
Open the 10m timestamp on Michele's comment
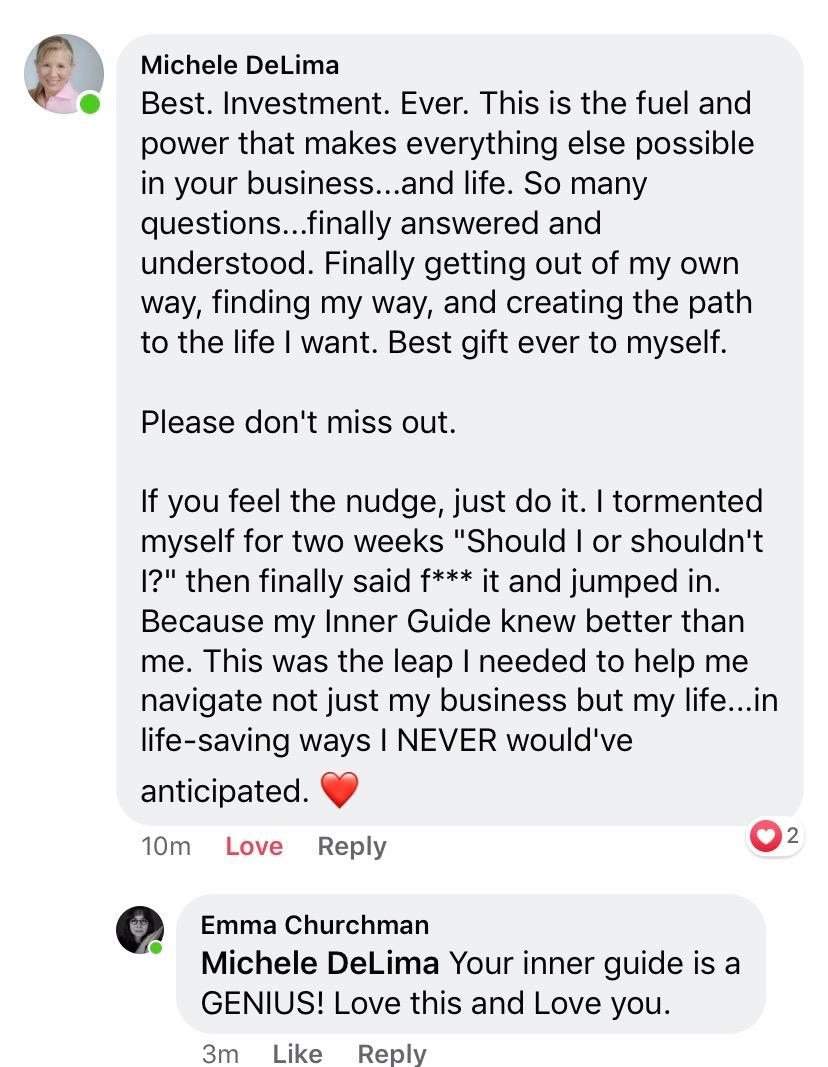[x=166, y=846]
